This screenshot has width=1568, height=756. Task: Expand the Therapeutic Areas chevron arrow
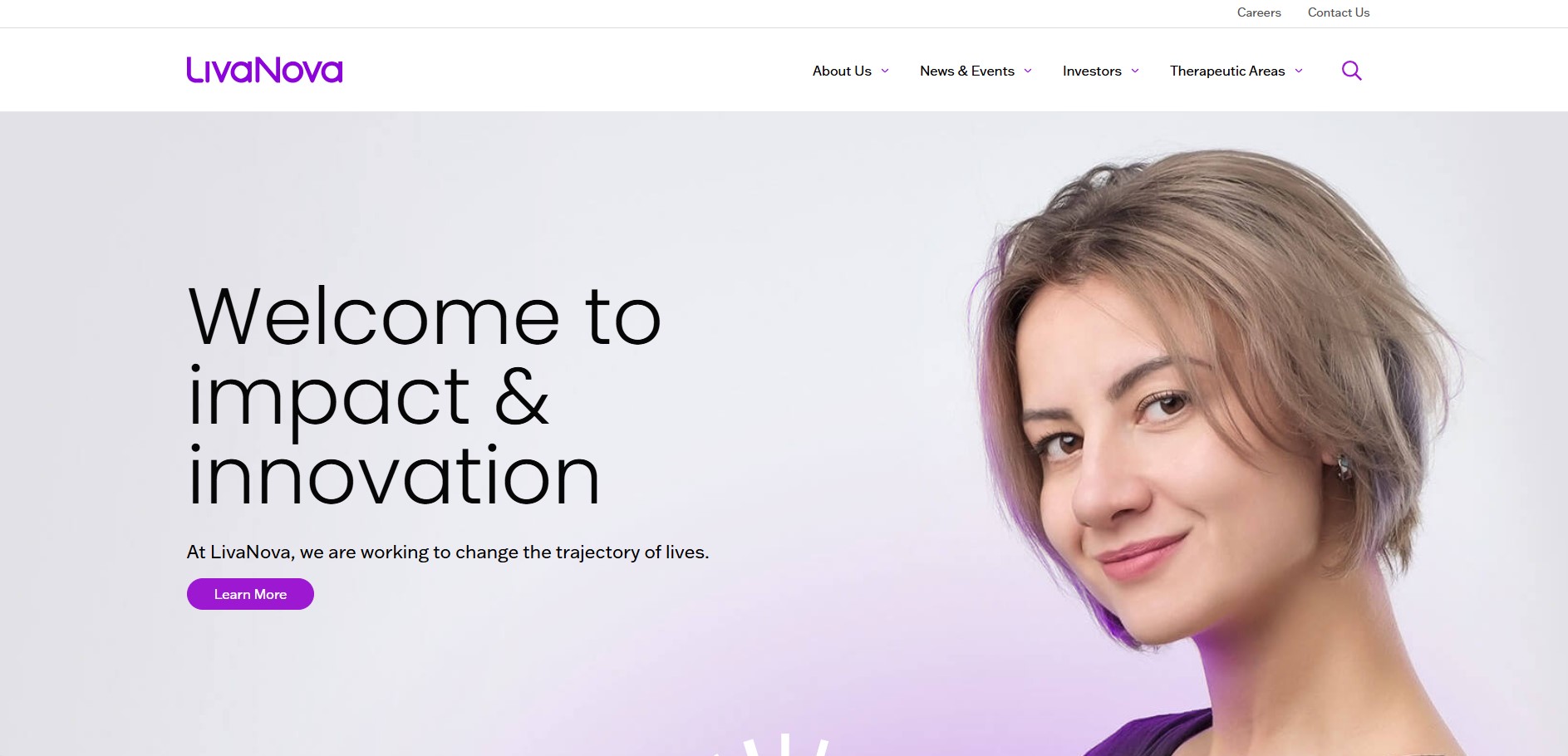tap(1299, 71)
